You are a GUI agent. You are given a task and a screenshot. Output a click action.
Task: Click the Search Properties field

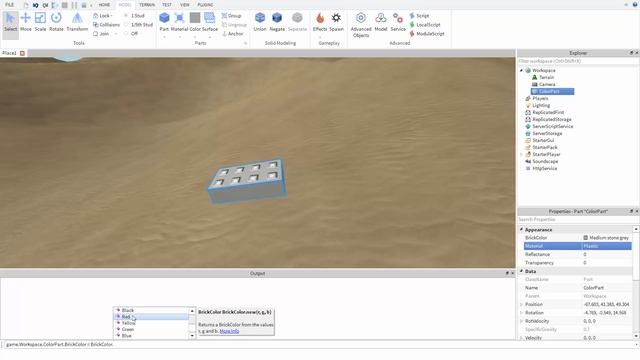click(x=578, y=220)
